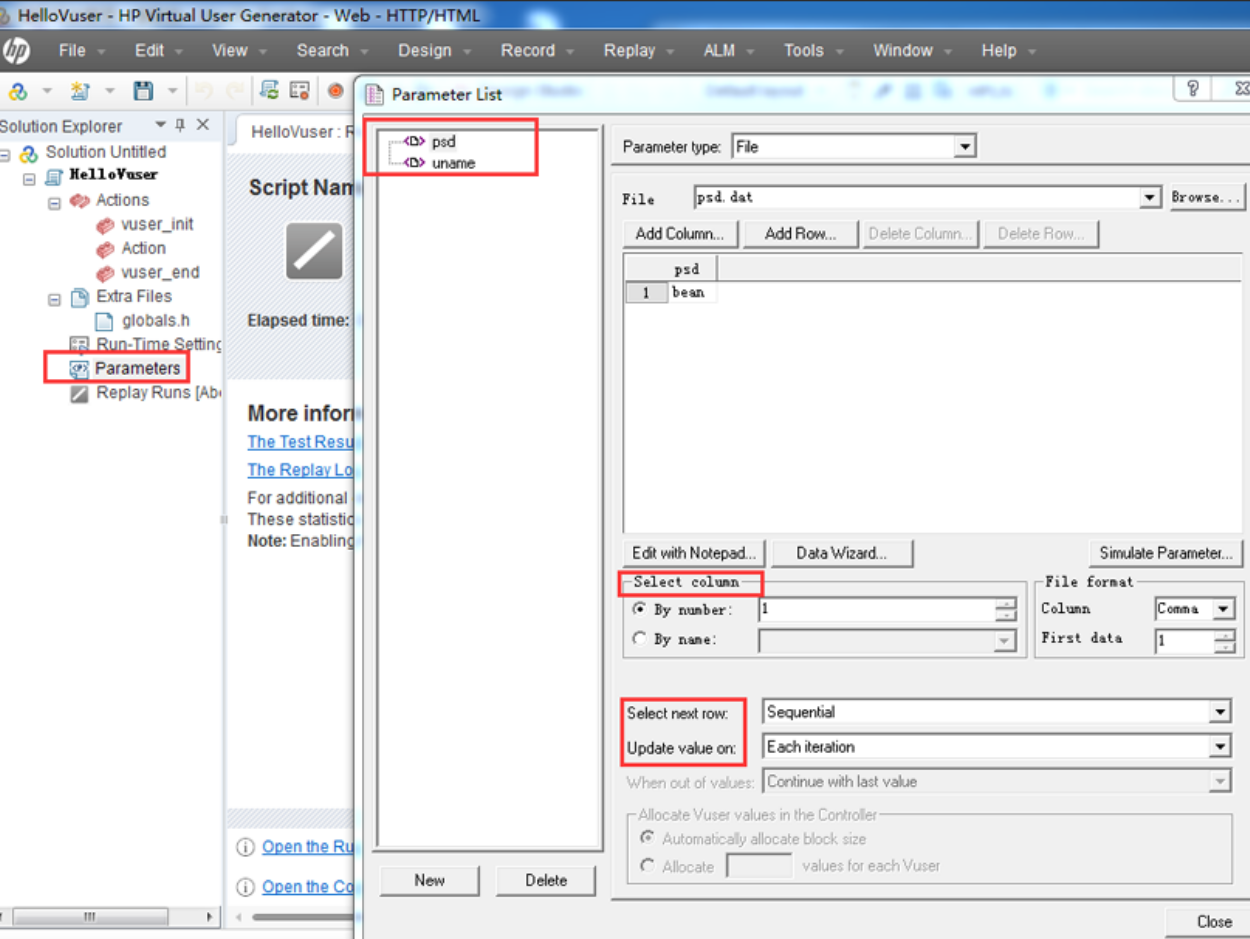Select the 'By number' radio button
This screenshot has width=1250, height=939.
coord(640,609)
